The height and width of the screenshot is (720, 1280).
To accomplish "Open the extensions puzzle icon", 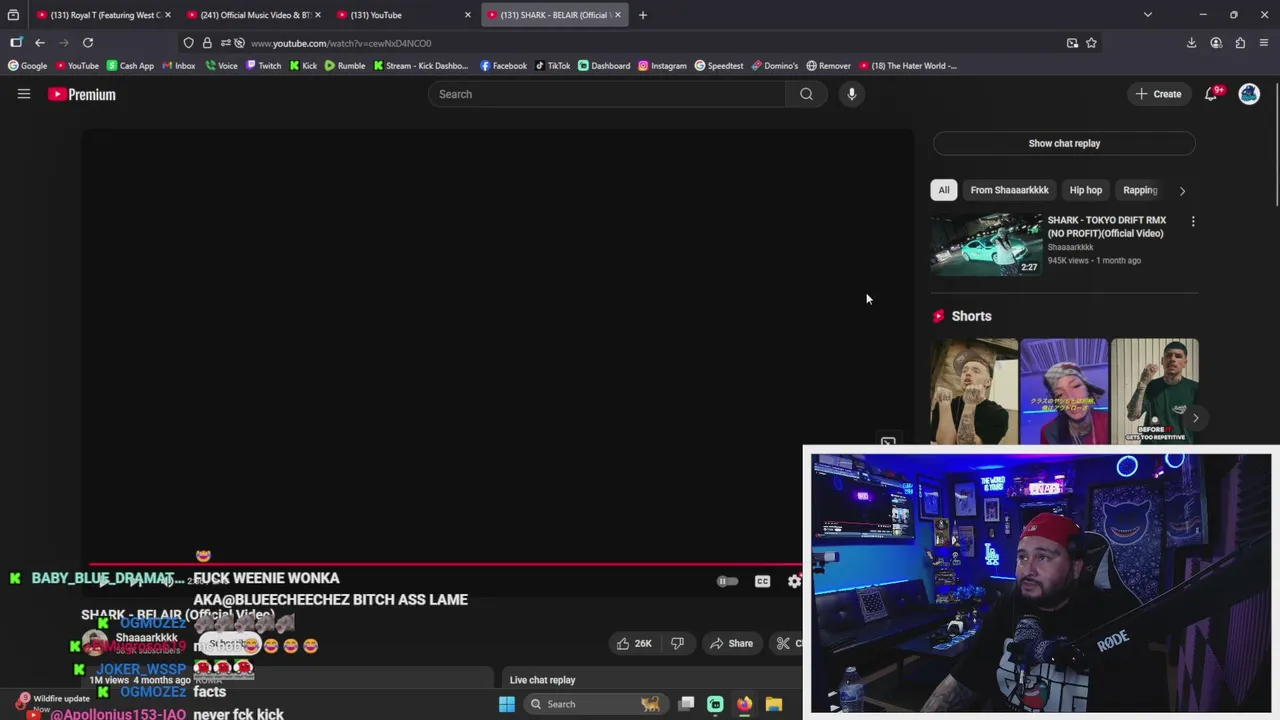I will [1240, 43].
